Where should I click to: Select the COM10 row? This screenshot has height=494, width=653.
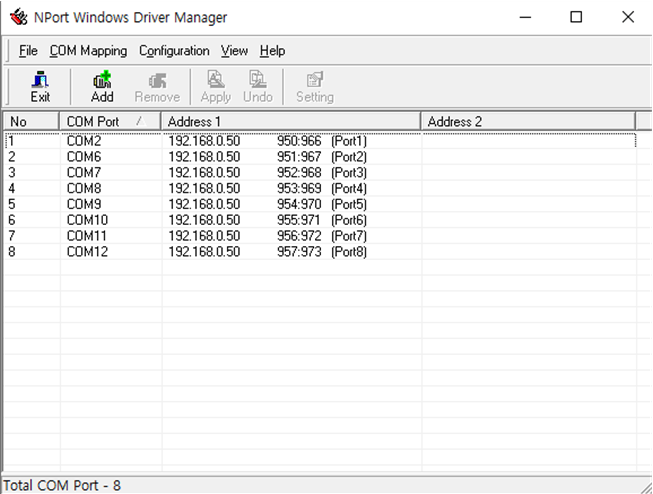(x=320, y=220)
